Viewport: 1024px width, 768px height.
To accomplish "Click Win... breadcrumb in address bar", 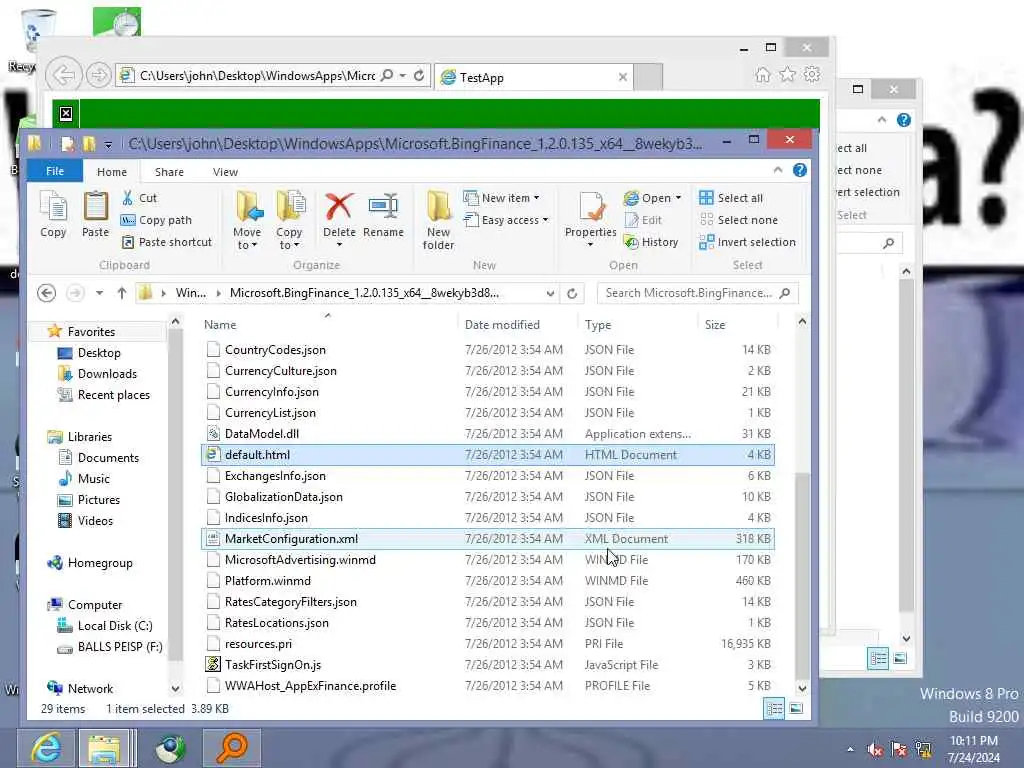I will (x=191, y=293).
